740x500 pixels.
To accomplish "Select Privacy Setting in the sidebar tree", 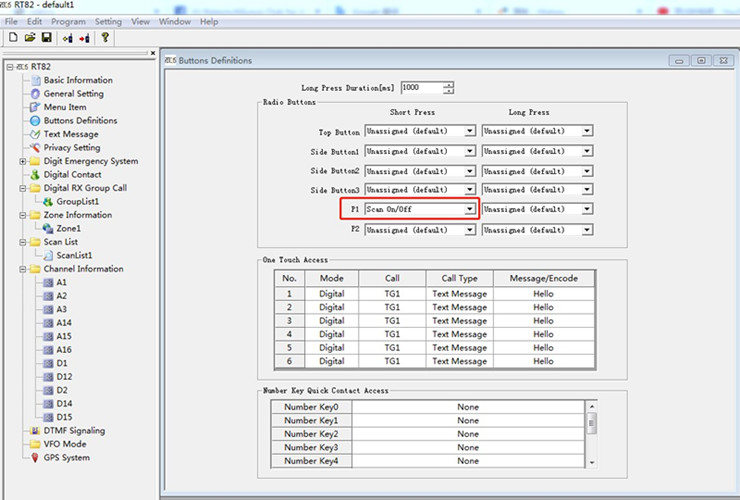I will (x=71, y=148).
